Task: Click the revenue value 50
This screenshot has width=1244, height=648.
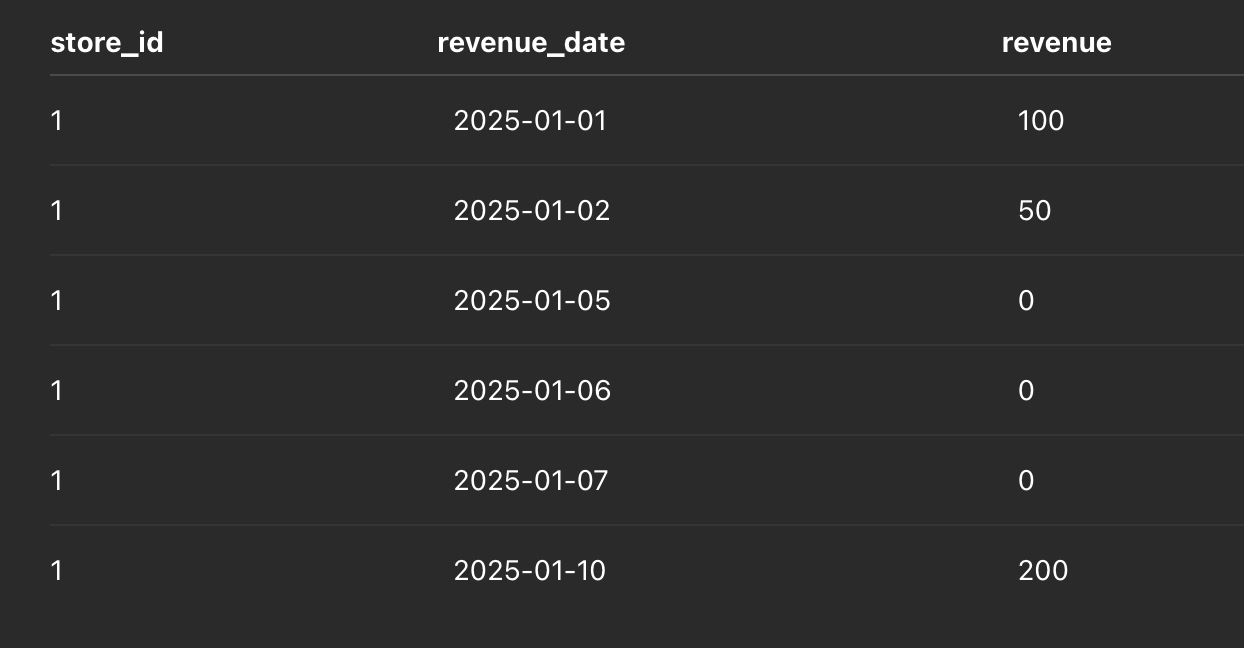Action: [x=1034, y=211]
